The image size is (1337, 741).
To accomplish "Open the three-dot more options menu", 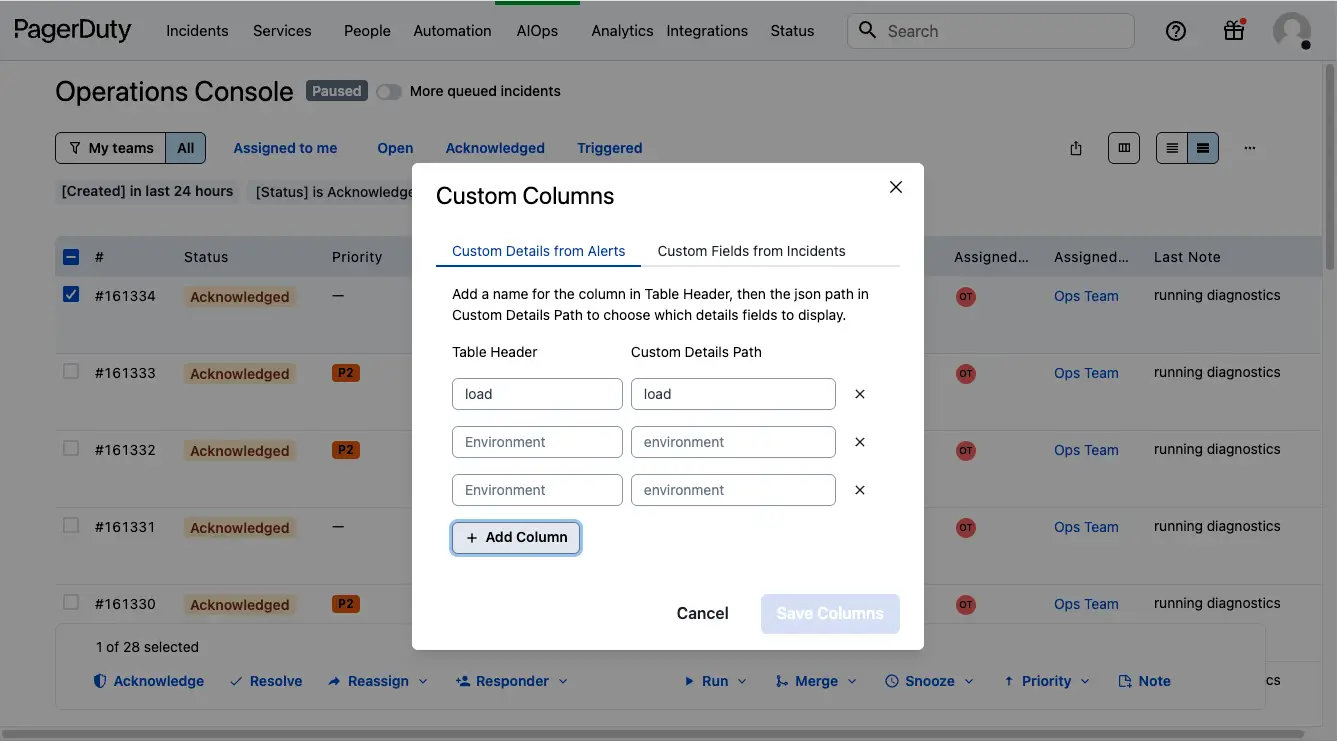I will pos(1250,148).
